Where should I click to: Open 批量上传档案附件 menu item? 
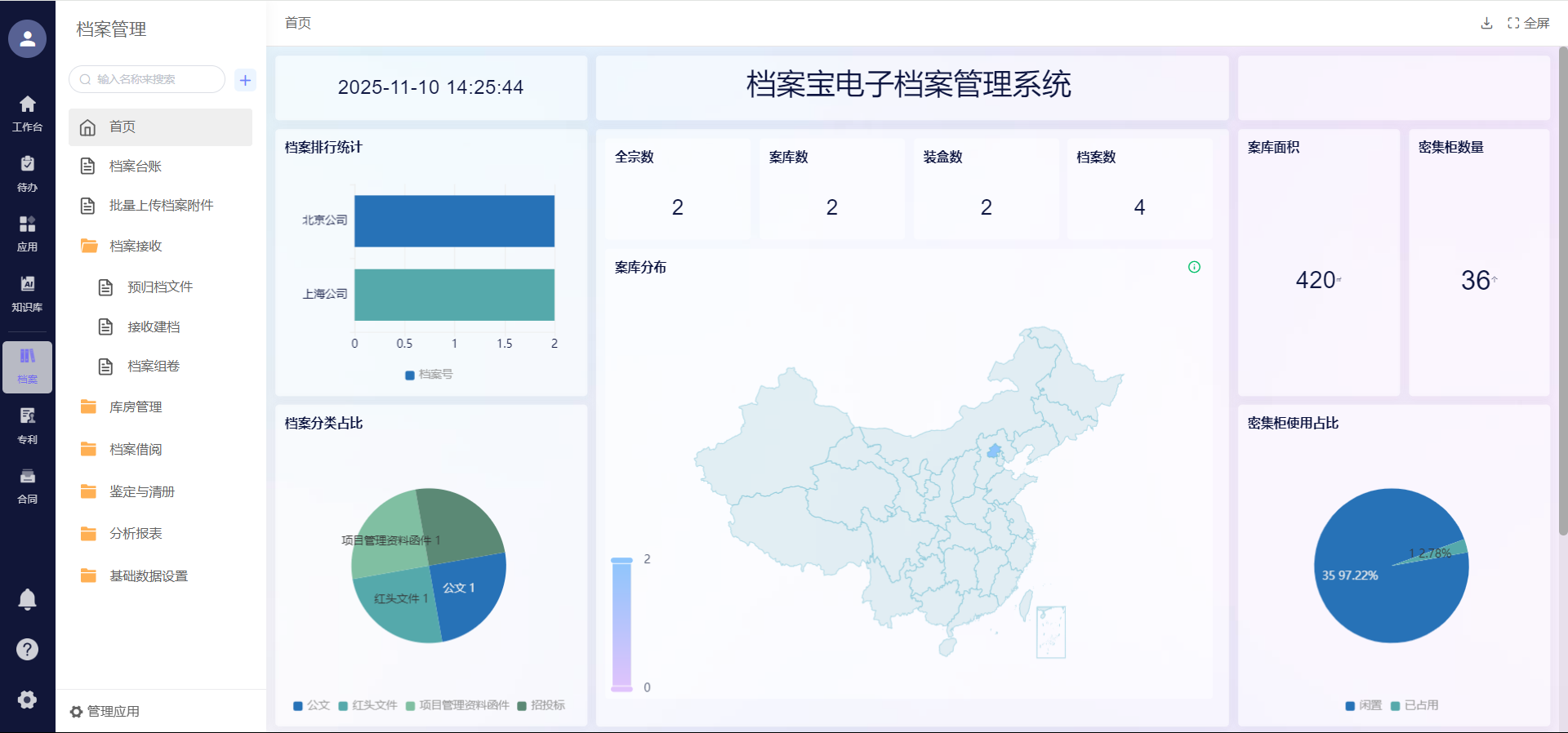coord(161,205)
